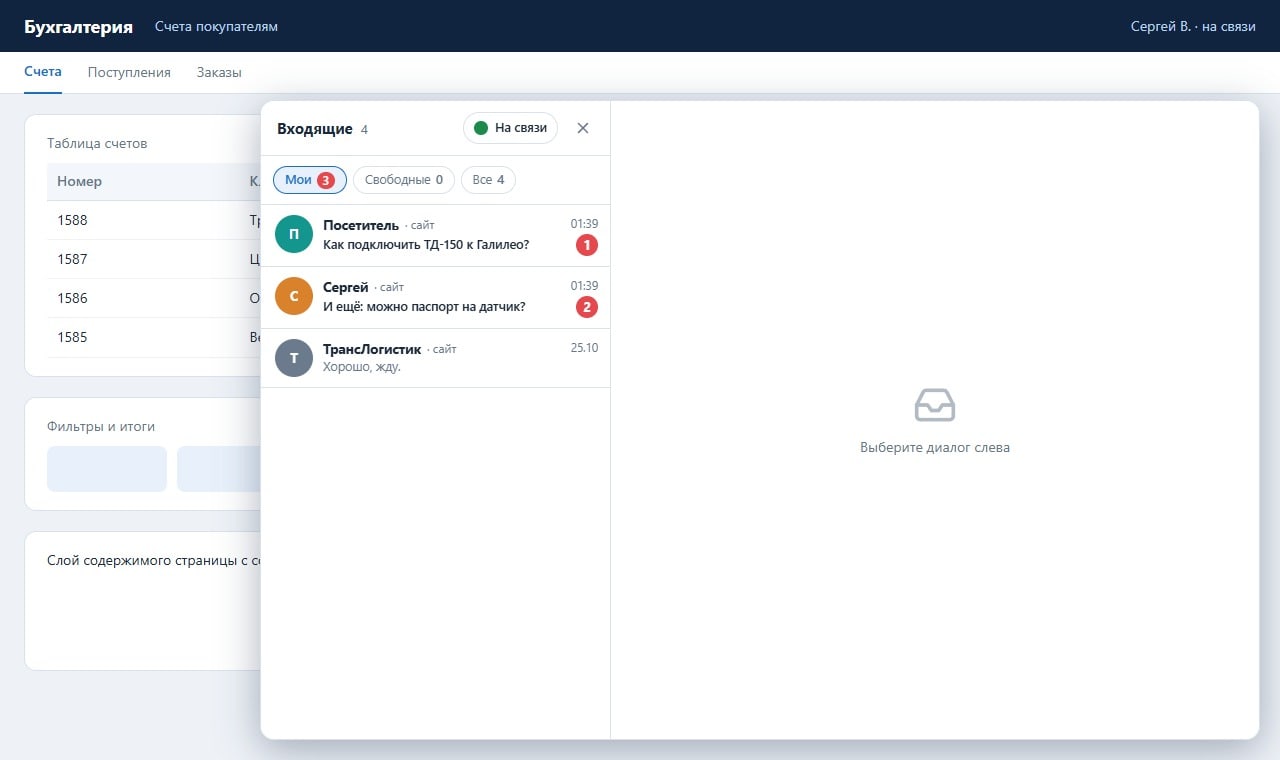Open Сергей's chat about паспорт на датчик
Screen dimensions: 1280x760
point(435,298)
